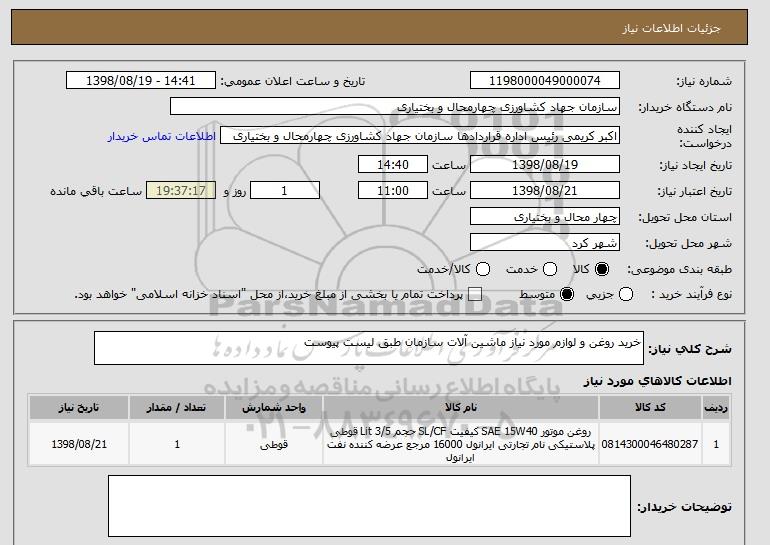
Task: Select the خدمت radio button
Action: pyautogui.click(x=550, y=269)
